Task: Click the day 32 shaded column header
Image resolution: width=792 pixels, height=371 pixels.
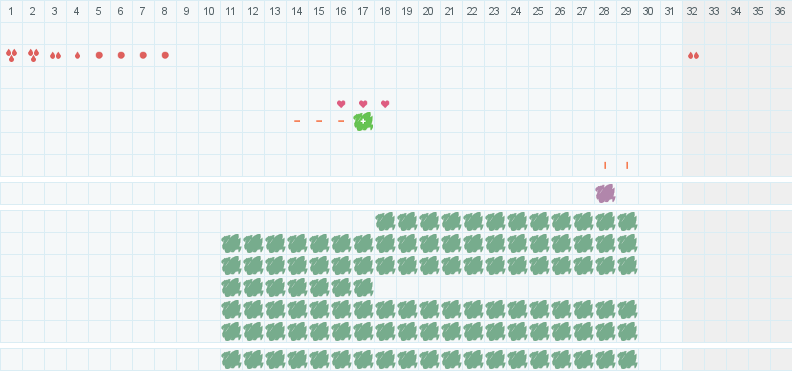Action: click(692, 11)
